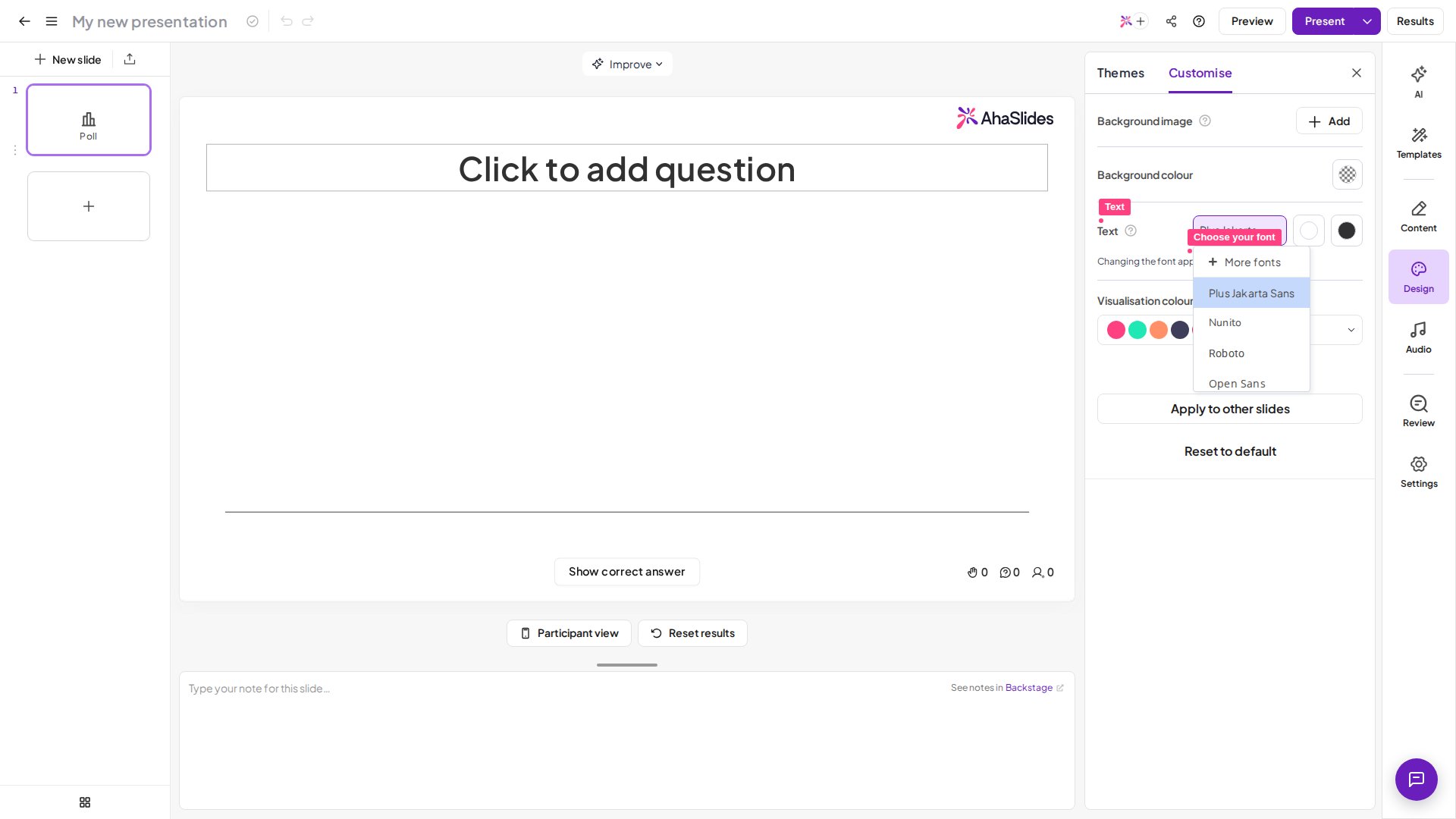Choose Nunito from the font list

[1251, 323]
